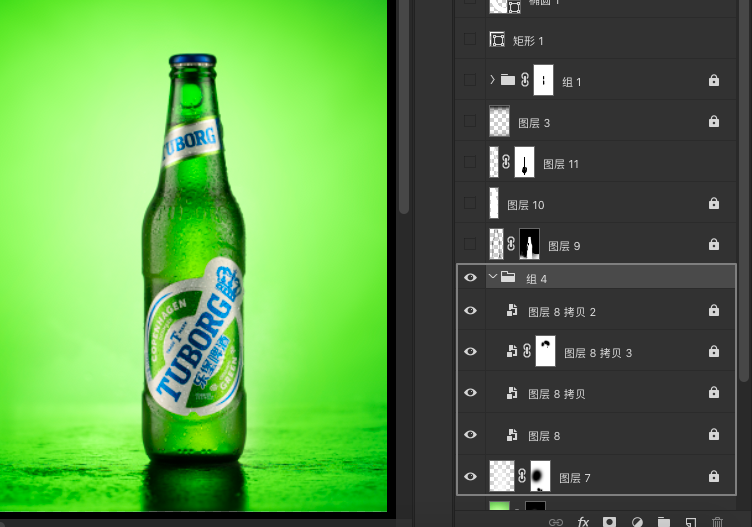The height and width of the screenshot is (527, 752).
Task: Create a new group folder icon
Action: coord(664,522)
